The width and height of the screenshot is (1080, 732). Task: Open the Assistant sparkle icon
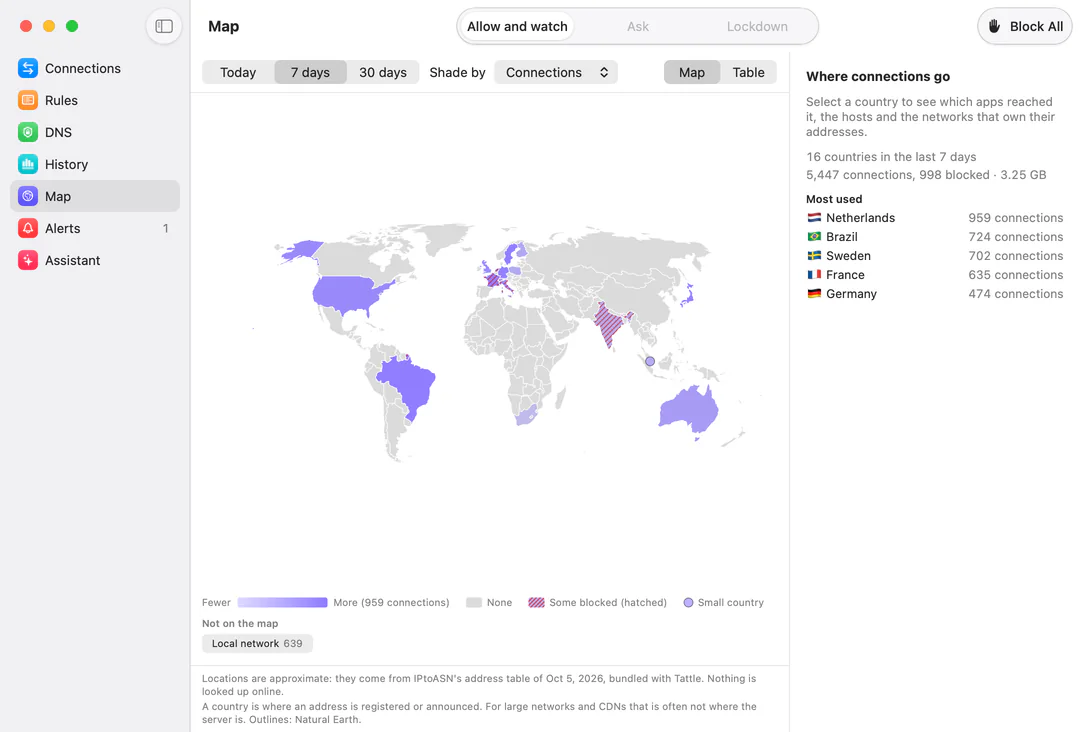(x=28, y=260)
